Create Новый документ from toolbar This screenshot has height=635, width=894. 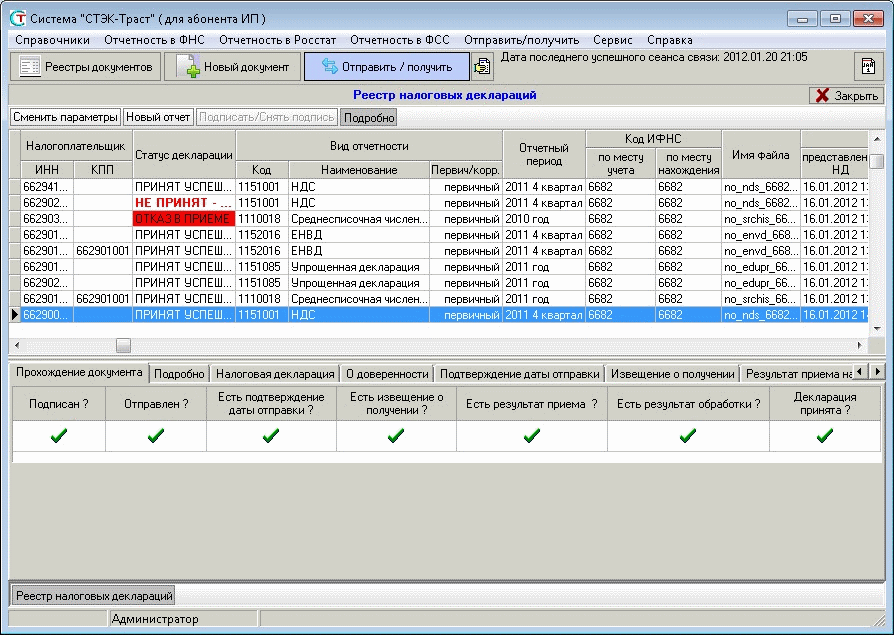click(x=233, y=67)
